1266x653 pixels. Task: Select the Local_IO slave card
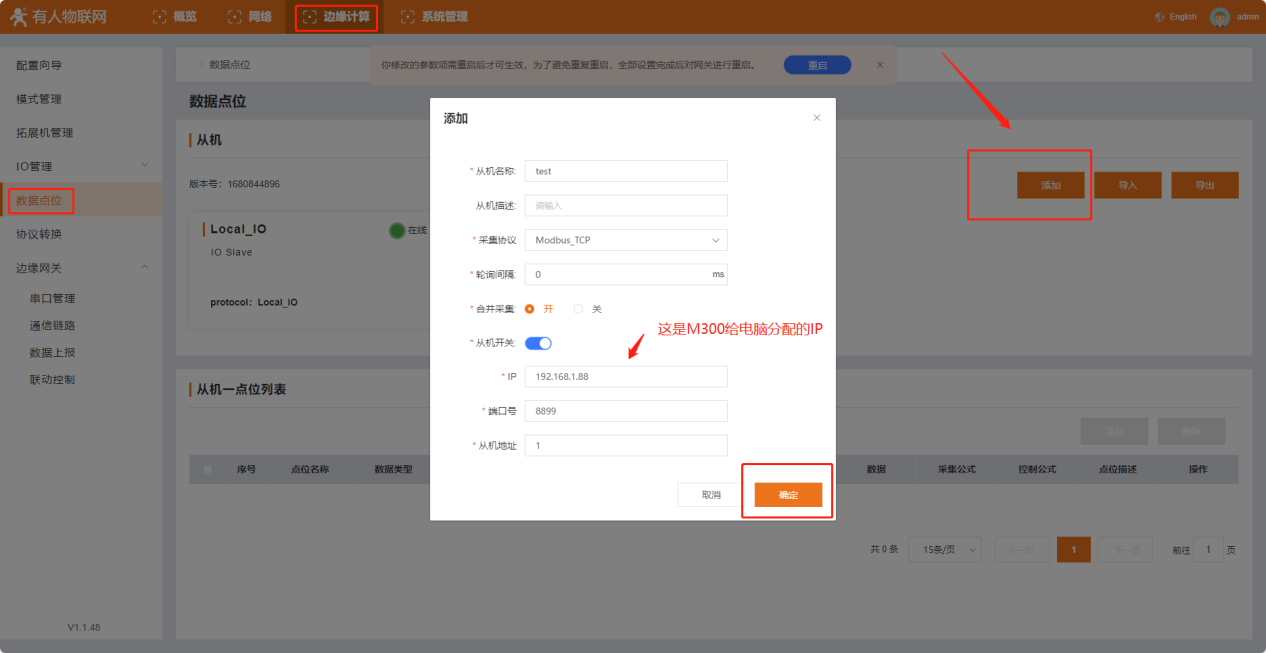(310, 269)
